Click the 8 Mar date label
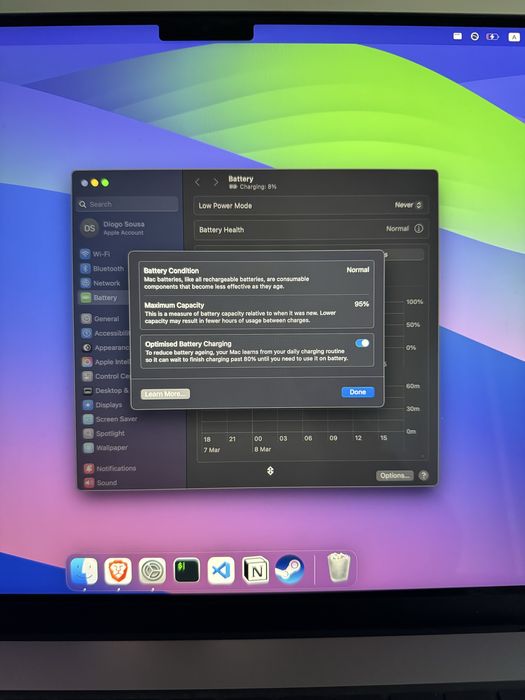The width and height of the screenshot is (525, 700). (262, 450)
